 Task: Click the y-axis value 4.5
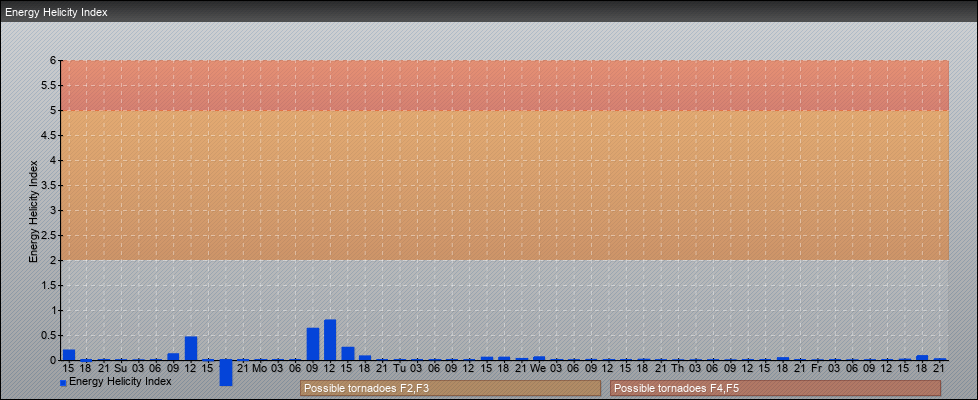(x=49, y=135)
